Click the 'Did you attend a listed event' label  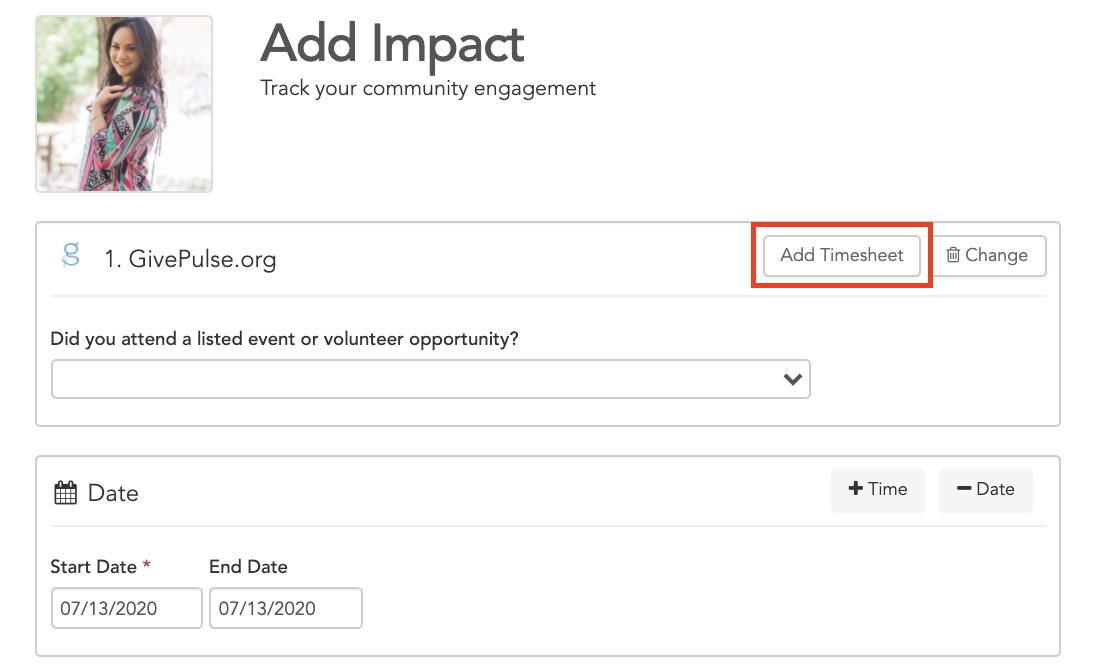(x=284, y=339)
